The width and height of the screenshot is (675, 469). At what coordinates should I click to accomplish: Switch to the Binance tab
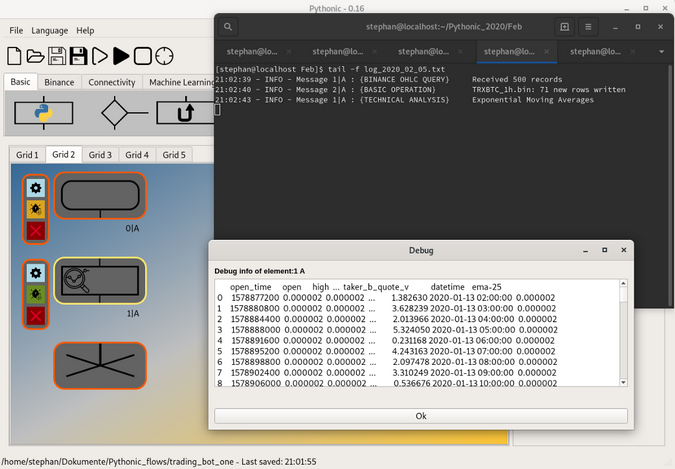click(59, 82)
